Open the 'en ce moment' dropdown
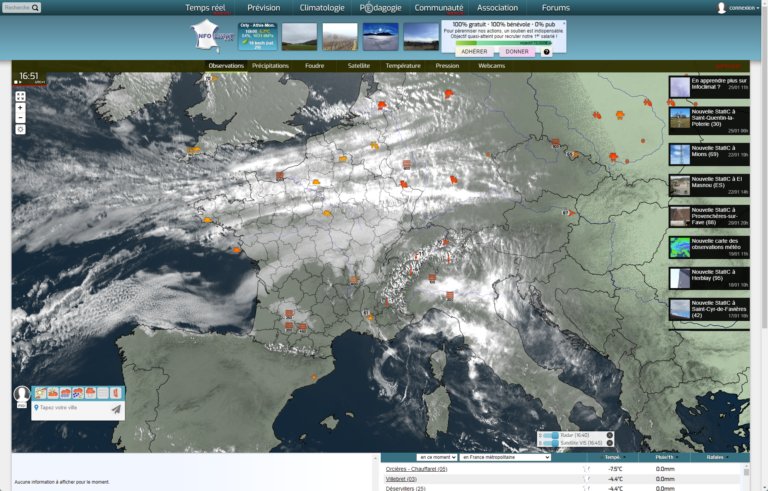This screenshot has height=491, width=768. 436,457
